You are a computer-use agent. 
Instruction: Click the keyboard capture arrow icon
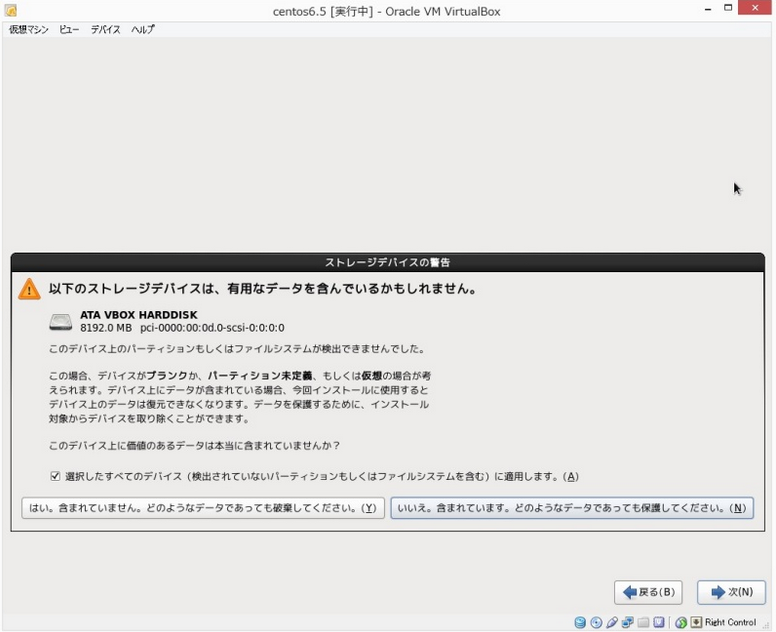coord(696,622)
